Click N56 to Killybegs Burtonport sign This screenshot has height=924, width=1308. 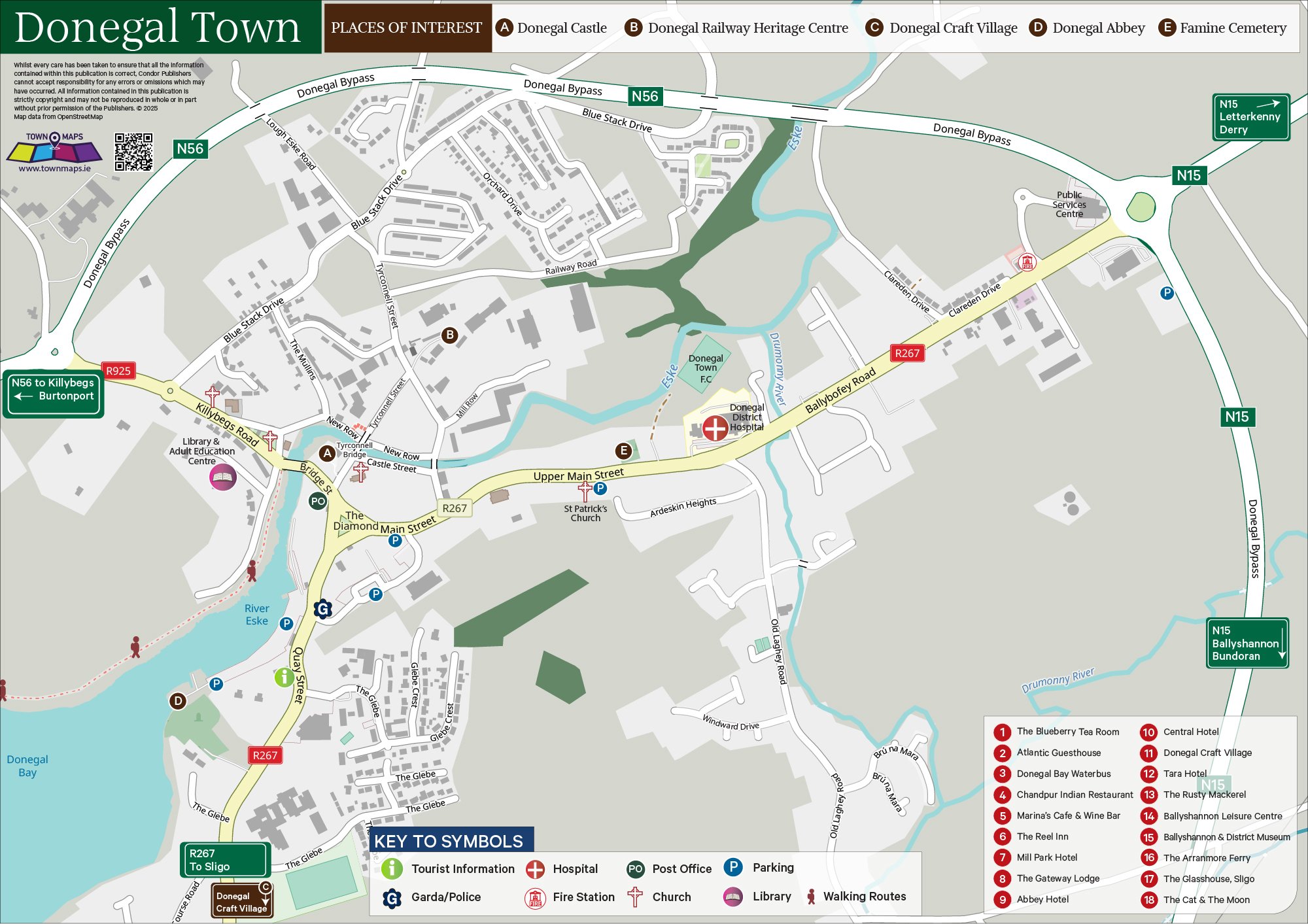click(53, 393)
